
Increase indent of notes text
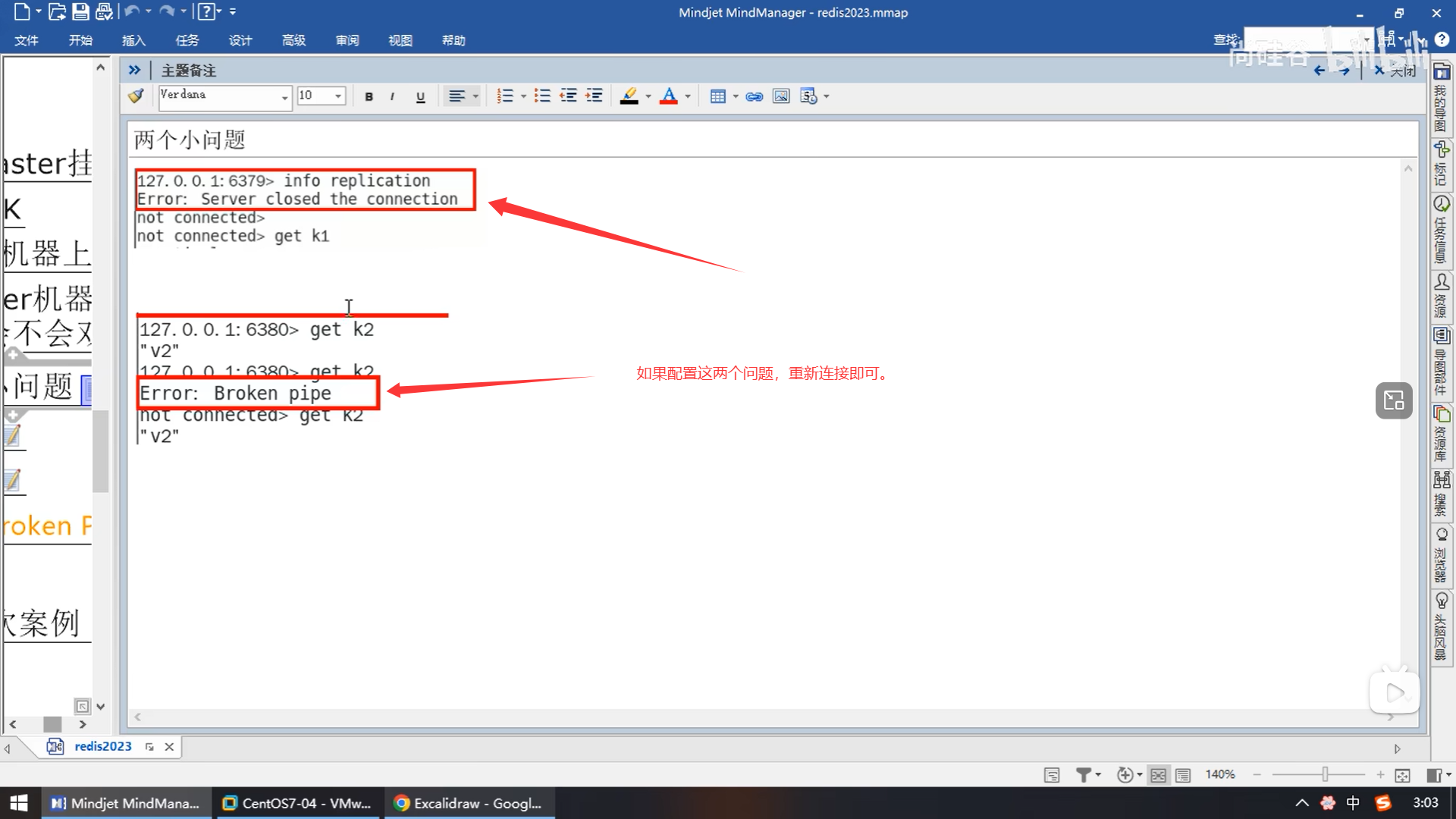pos(594,96)
